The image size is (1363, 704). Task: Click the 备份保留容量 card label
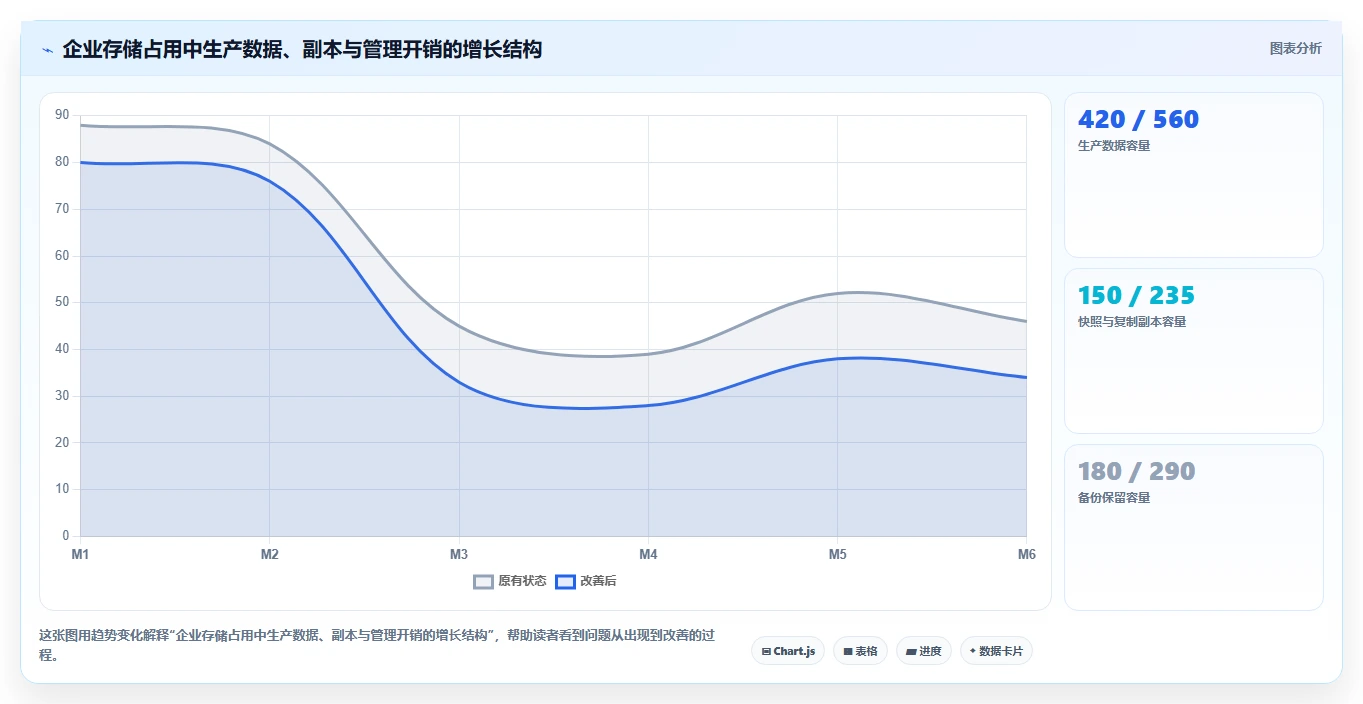pyautogui.click(x=1114, y=498)
